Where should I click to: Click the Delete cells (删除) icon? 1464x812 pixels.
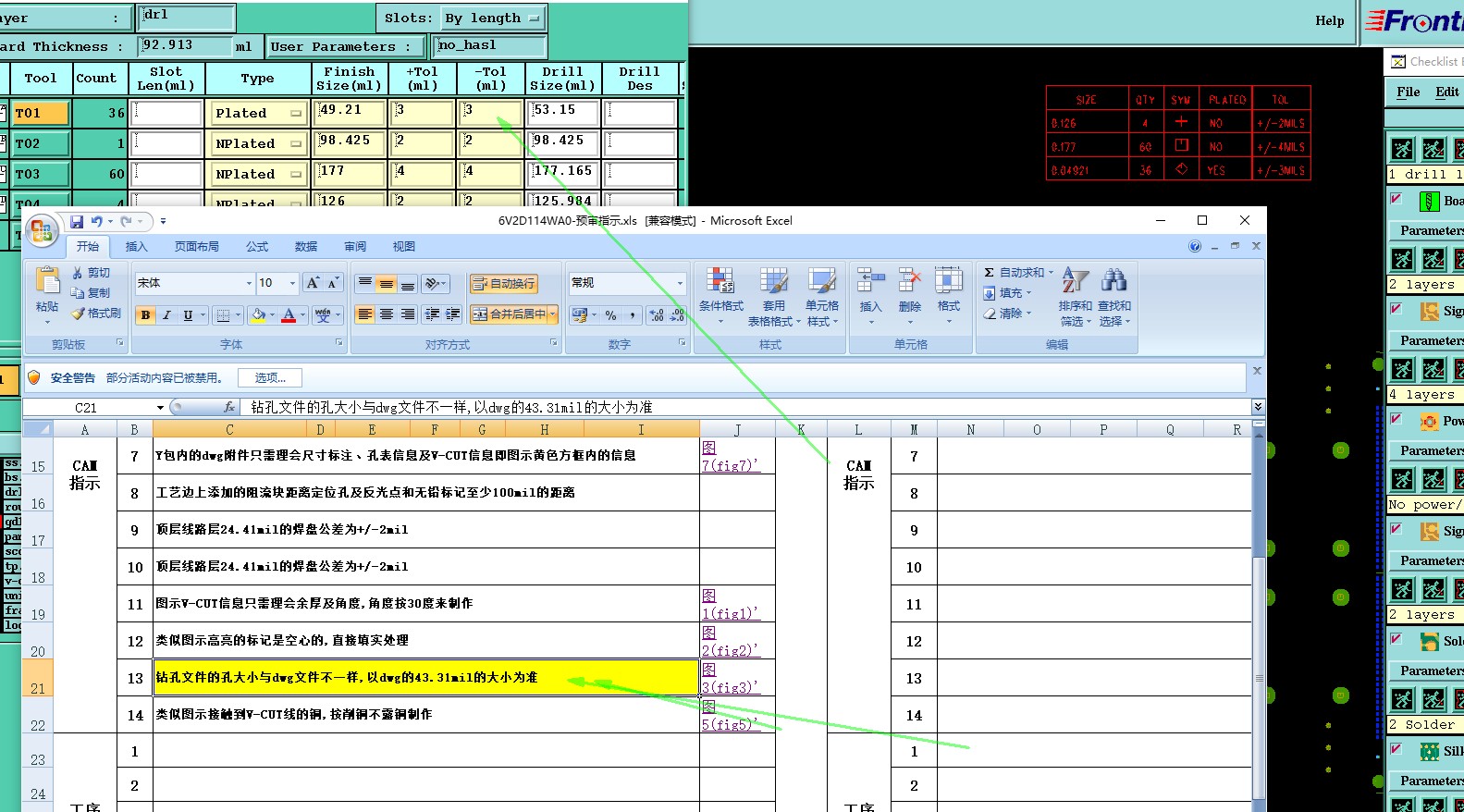tap(910, 282)
